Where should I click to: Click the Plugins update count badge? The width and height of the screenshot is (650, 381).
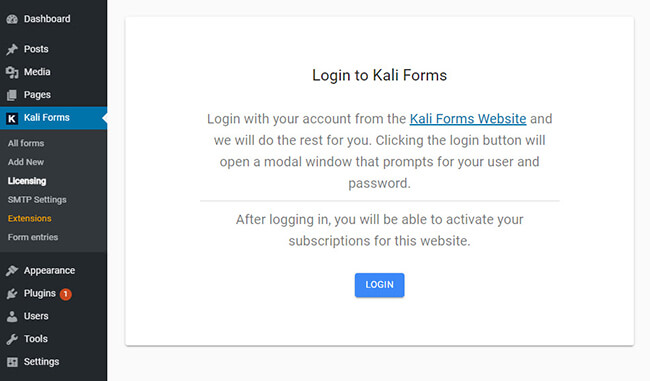point(65,294)
